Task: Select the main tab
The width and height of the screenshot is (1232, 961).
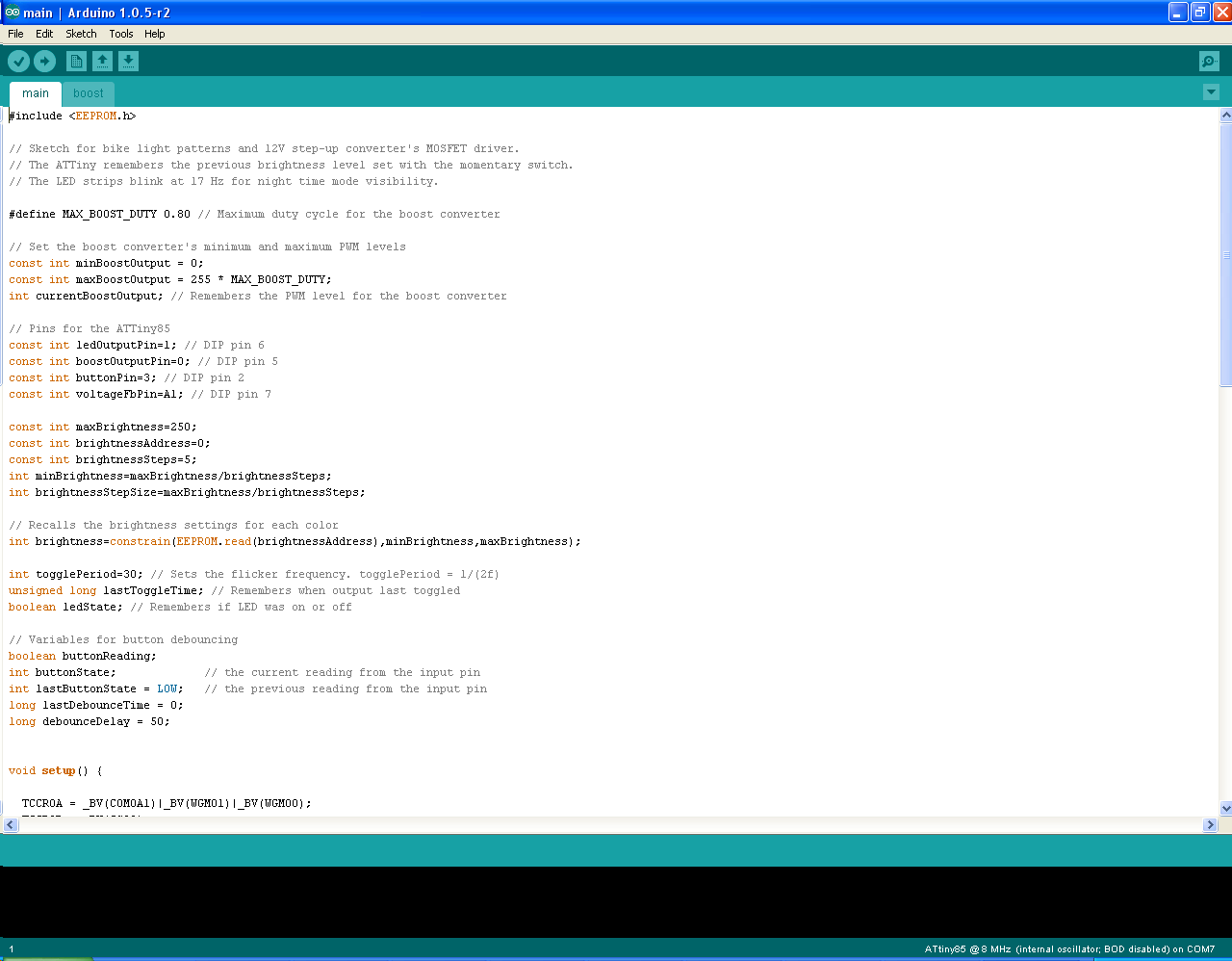Action: click(x=35, y=92)
